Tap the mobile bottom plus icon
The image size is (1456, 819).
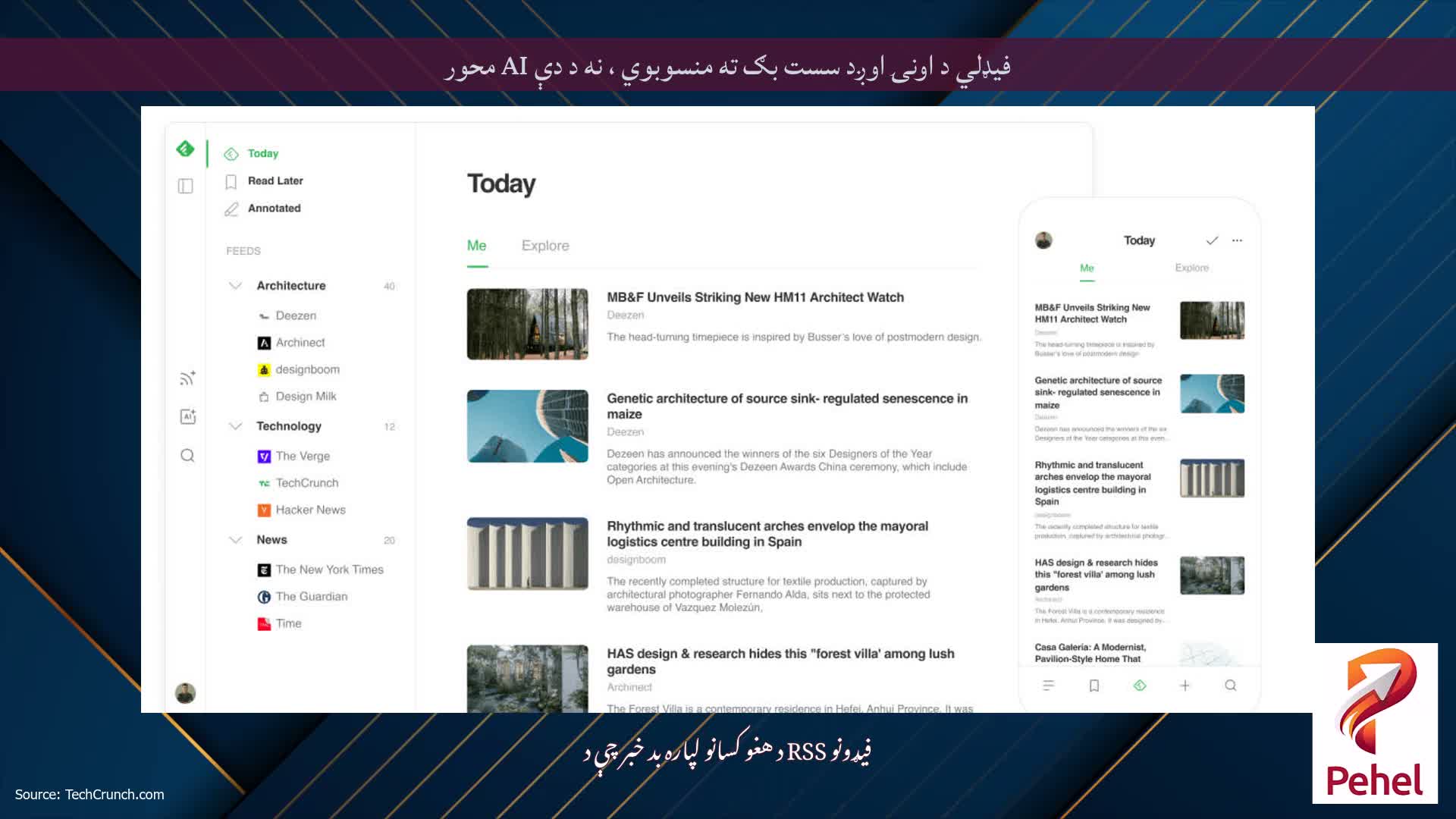pyautogui.click(x=1185, y=686)
